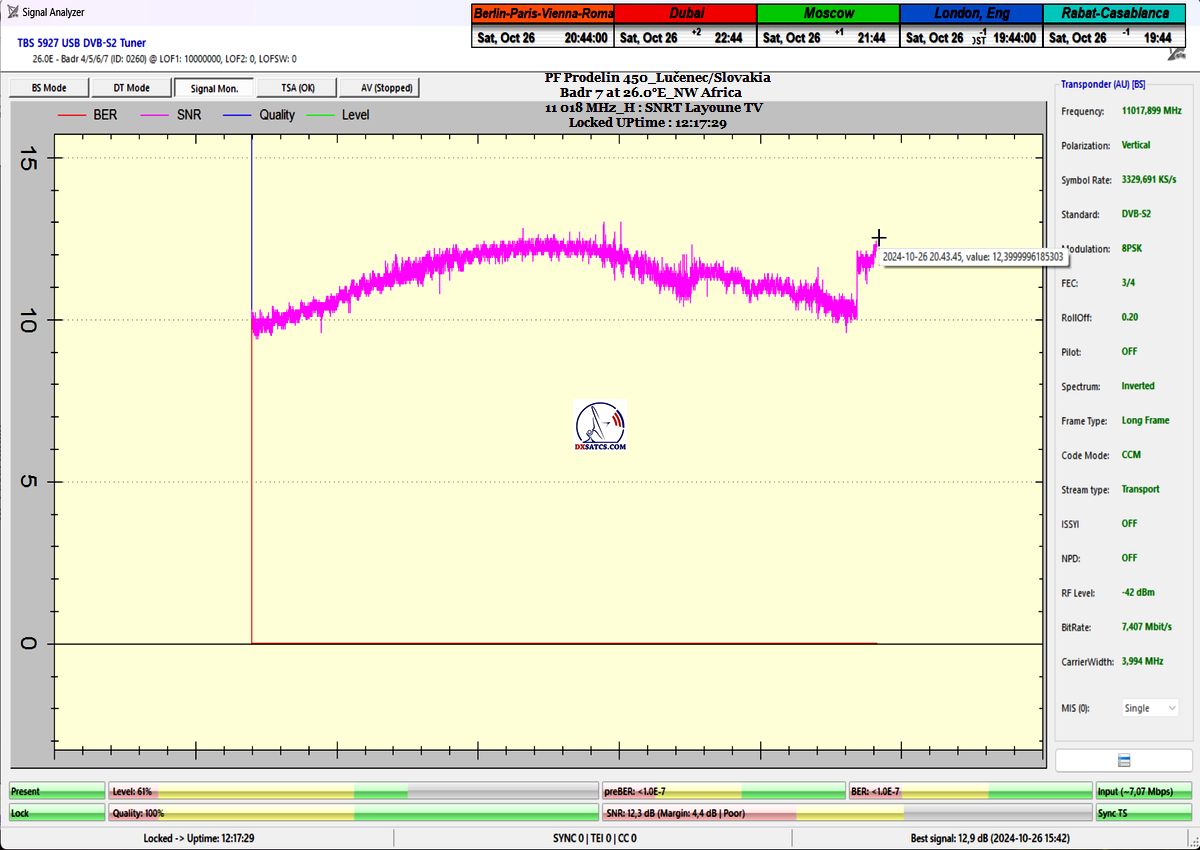Click the red BER legend line
Image resolution: width=1200 pixels, height=850 pixels.
(71, 115)
